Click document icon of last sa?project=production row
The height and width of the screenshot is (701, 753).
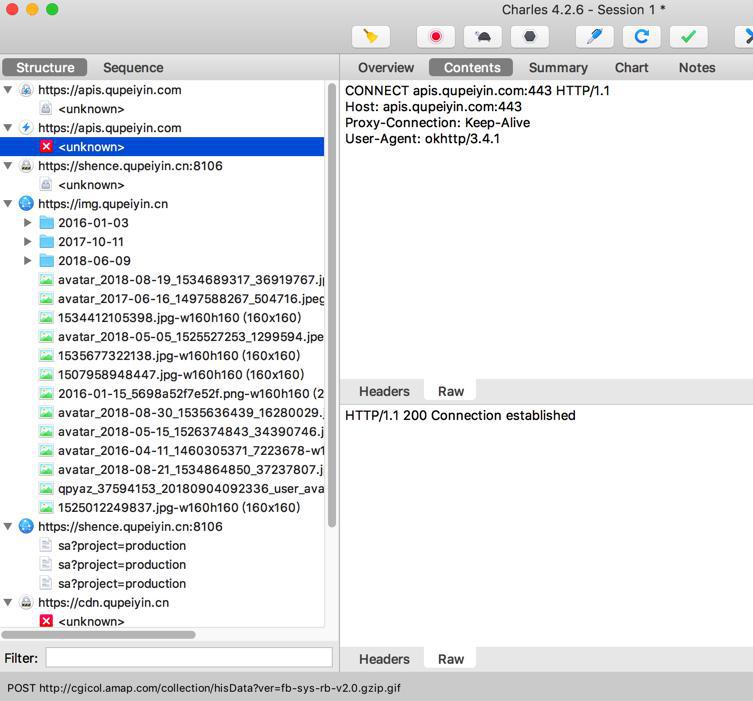click(46, 583)
